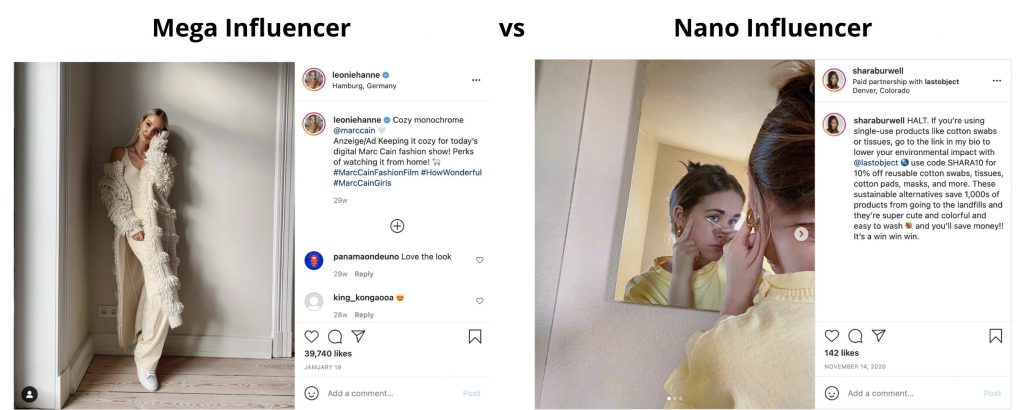
Task: Like the leoniehanne post with heart icon
Action: pos(312,336)
